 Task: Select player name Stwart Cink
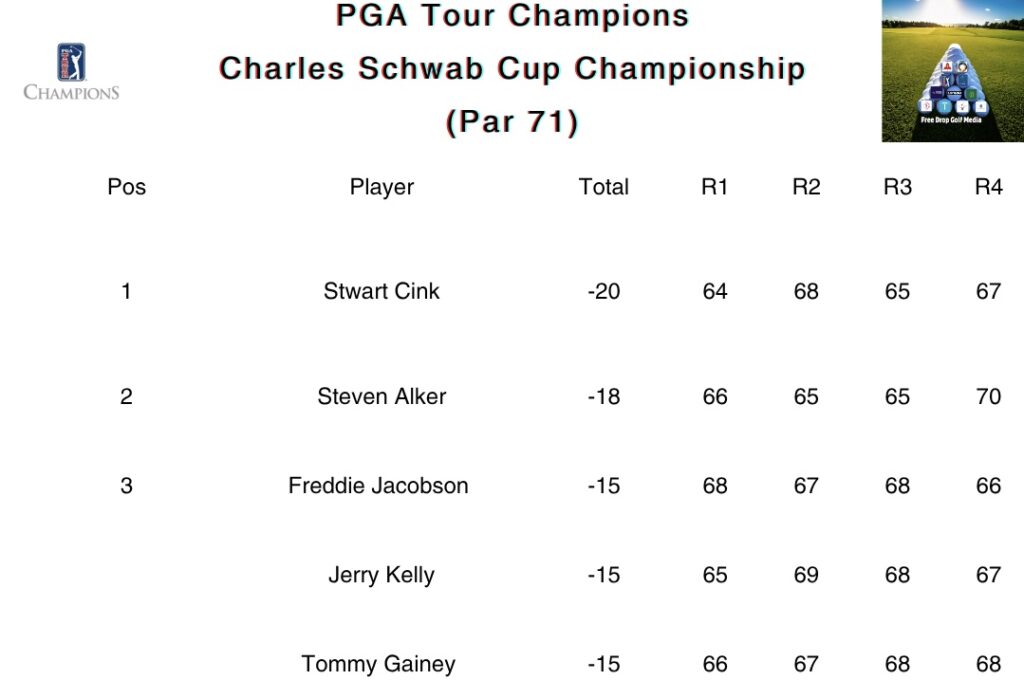[x=381, y=291]
